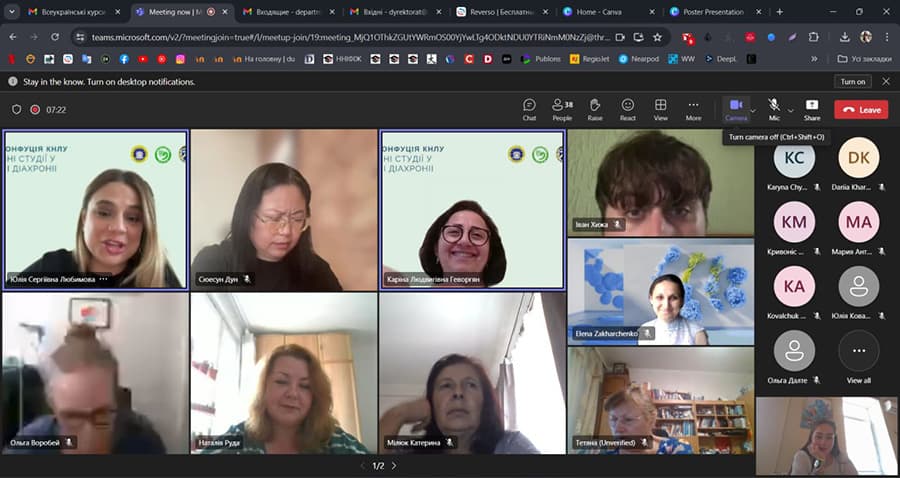
Task: Show more bookmarks overflow chevron
Action: [x=814, y=59]
